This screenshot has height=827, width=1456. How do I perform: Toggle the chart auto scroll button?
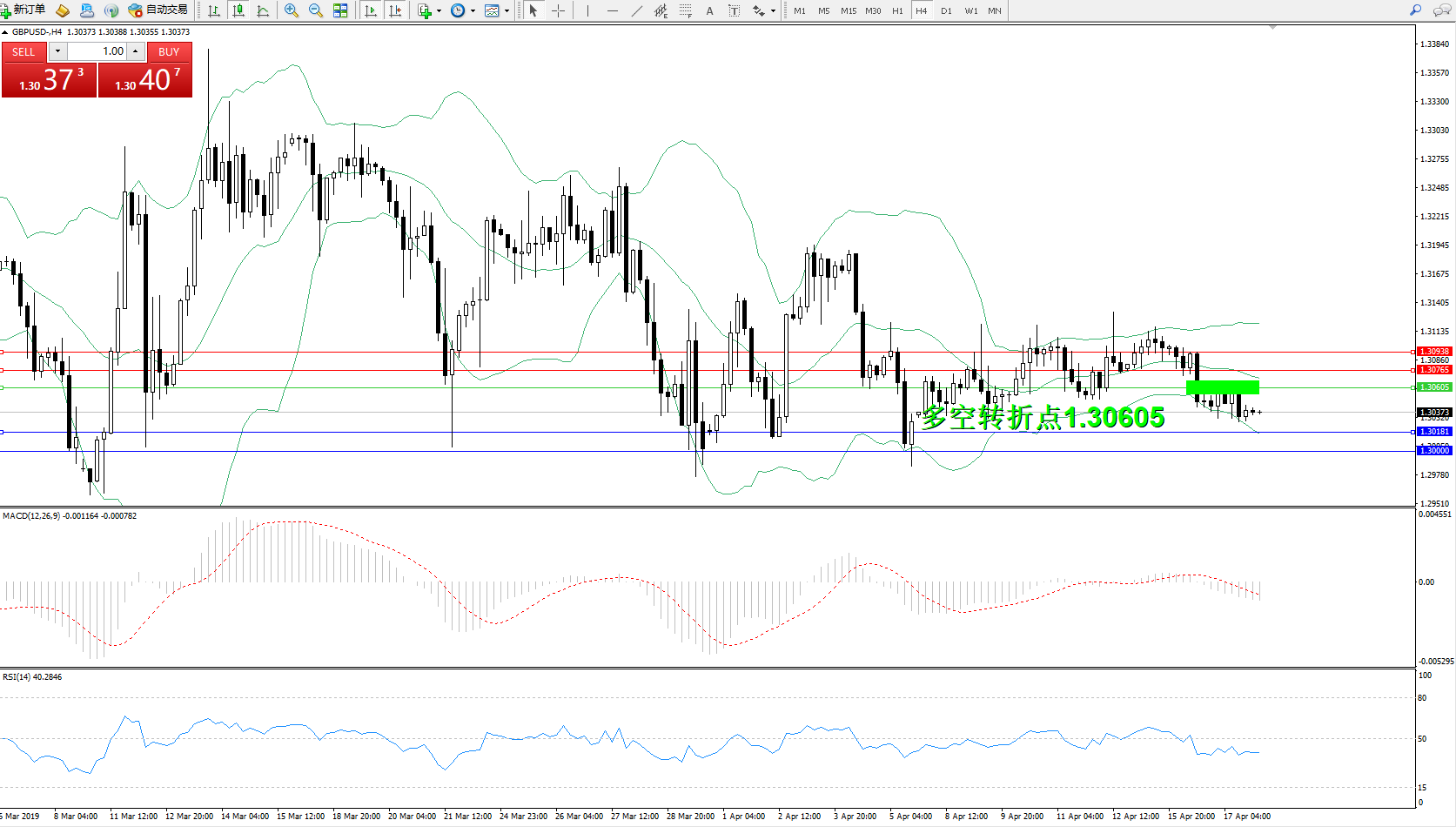[x=371, y=10]
